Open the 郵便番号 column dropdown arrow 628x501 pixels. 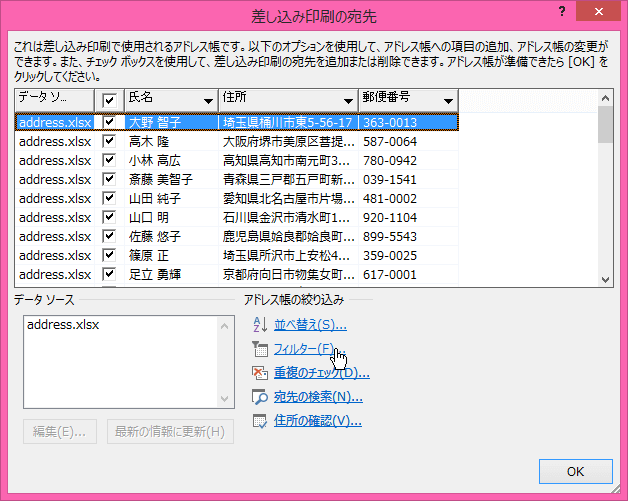(448, 101)
